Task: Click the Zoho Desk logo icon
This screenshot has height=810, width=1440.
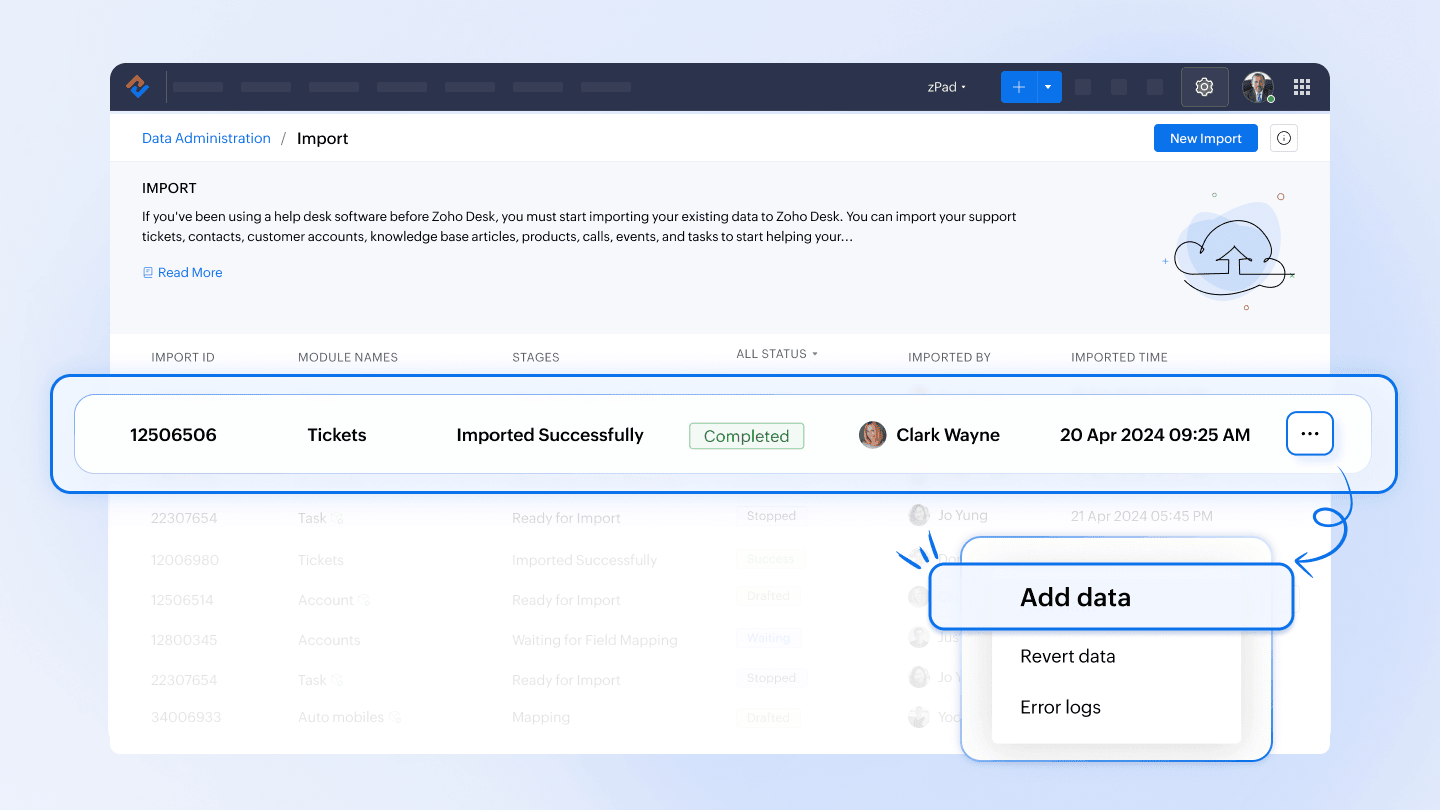Action: coord(138,87)
